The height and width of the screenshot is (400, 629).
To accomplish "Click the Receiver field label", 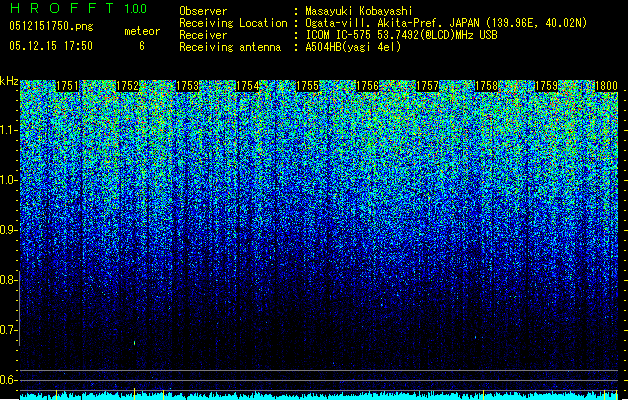I will (203, 35).
